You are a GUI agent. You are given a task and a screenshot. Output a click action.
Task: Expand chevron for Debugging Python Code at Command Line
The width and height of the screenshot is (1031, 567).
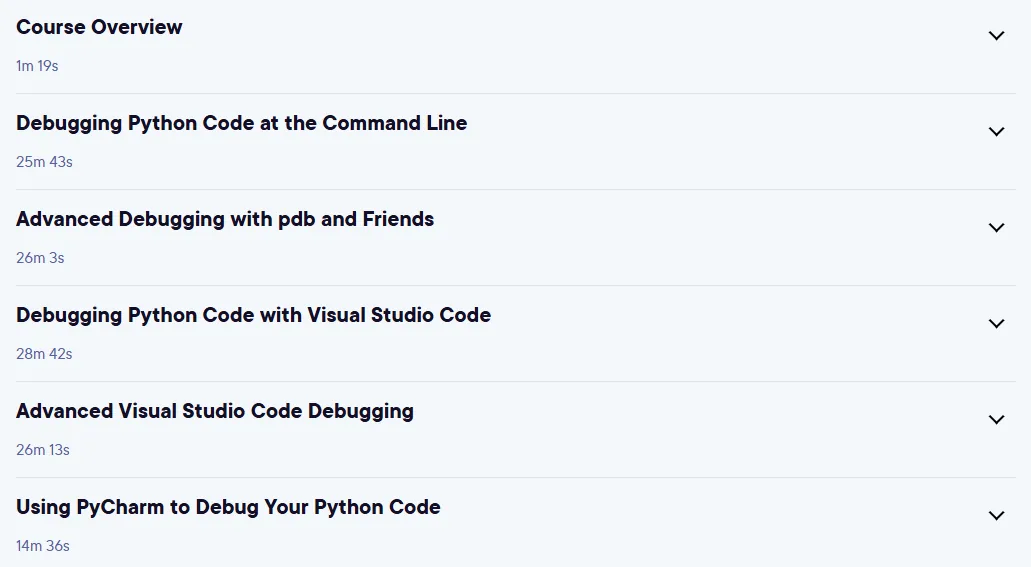click(997, 132)
